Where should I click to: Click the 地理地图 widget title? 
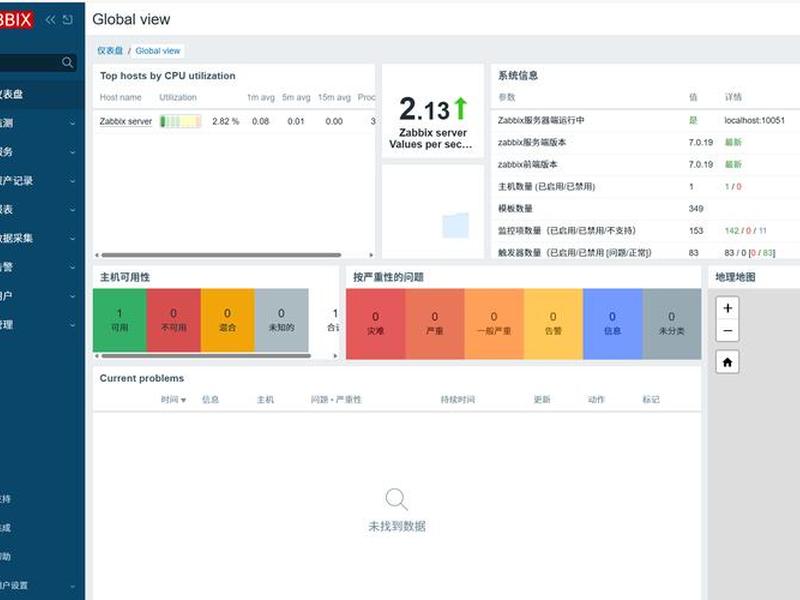pyautogui.click(x=735, y=277)
